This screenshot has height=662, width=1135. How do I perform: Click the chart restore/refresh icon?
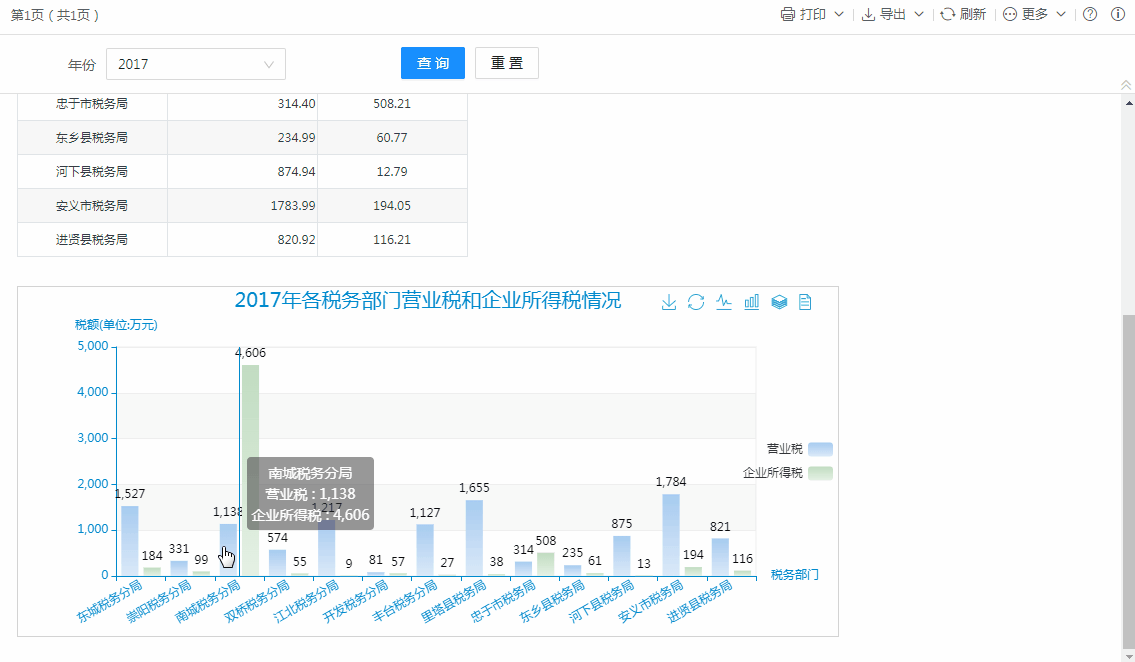click(x=696, y=302)
